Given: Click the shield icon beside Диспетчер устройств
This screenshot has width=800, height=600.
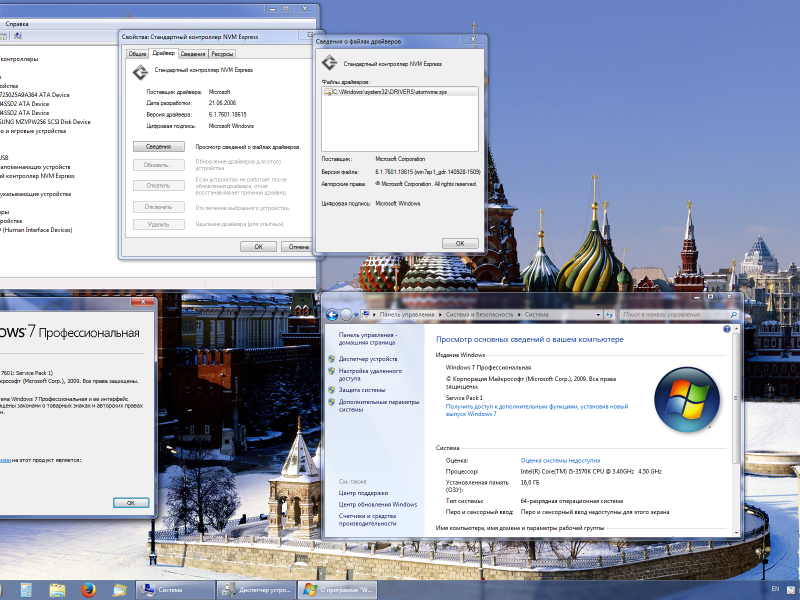Looking at the screenshot, I should (x=332, y=359).
